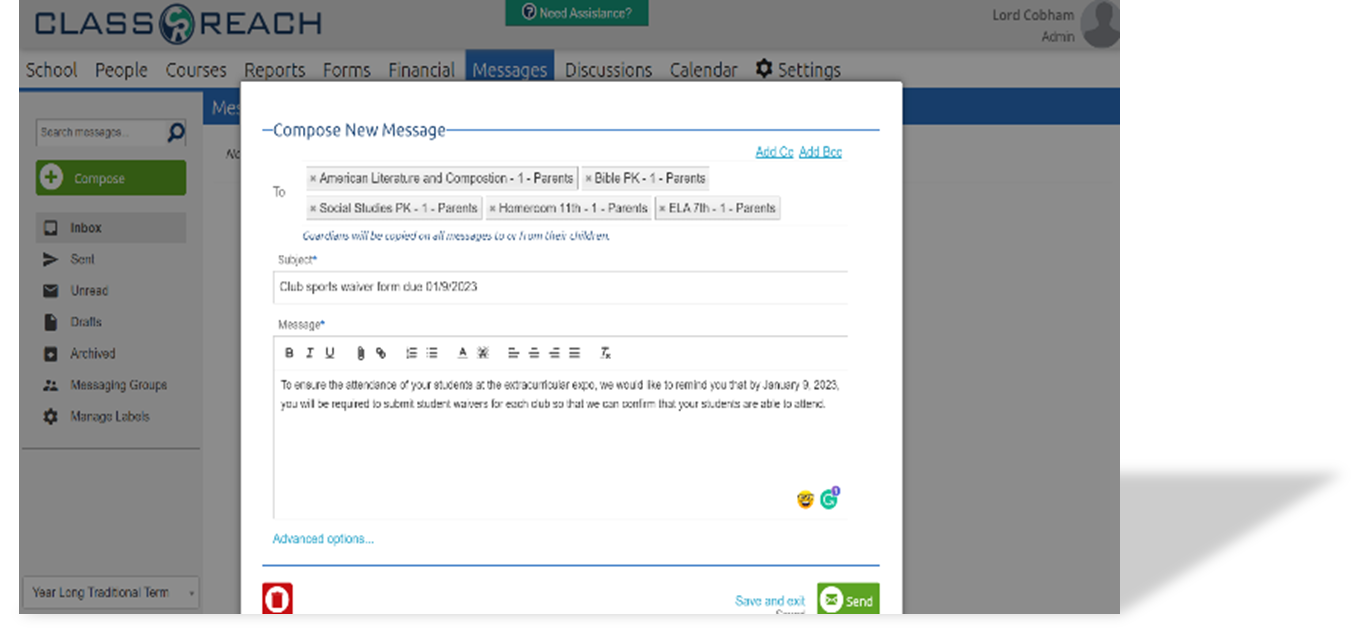The image size is (1362, 633).
Task: Justify message text
Action: pyautogui.click(x=574, y=353)
